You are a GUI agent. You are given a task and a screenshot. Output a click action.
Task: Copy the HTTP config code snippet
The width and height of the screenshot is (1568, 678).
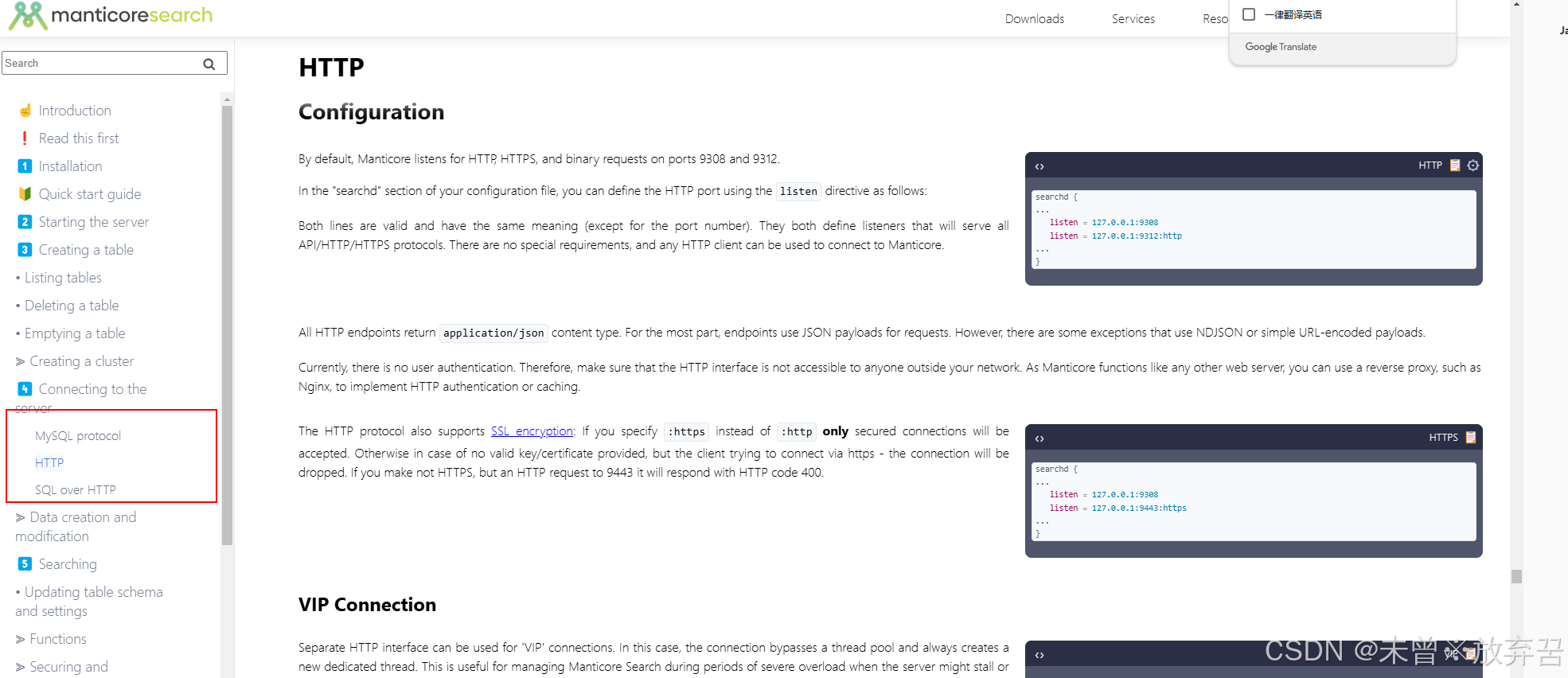click(x=1455, y=166)
